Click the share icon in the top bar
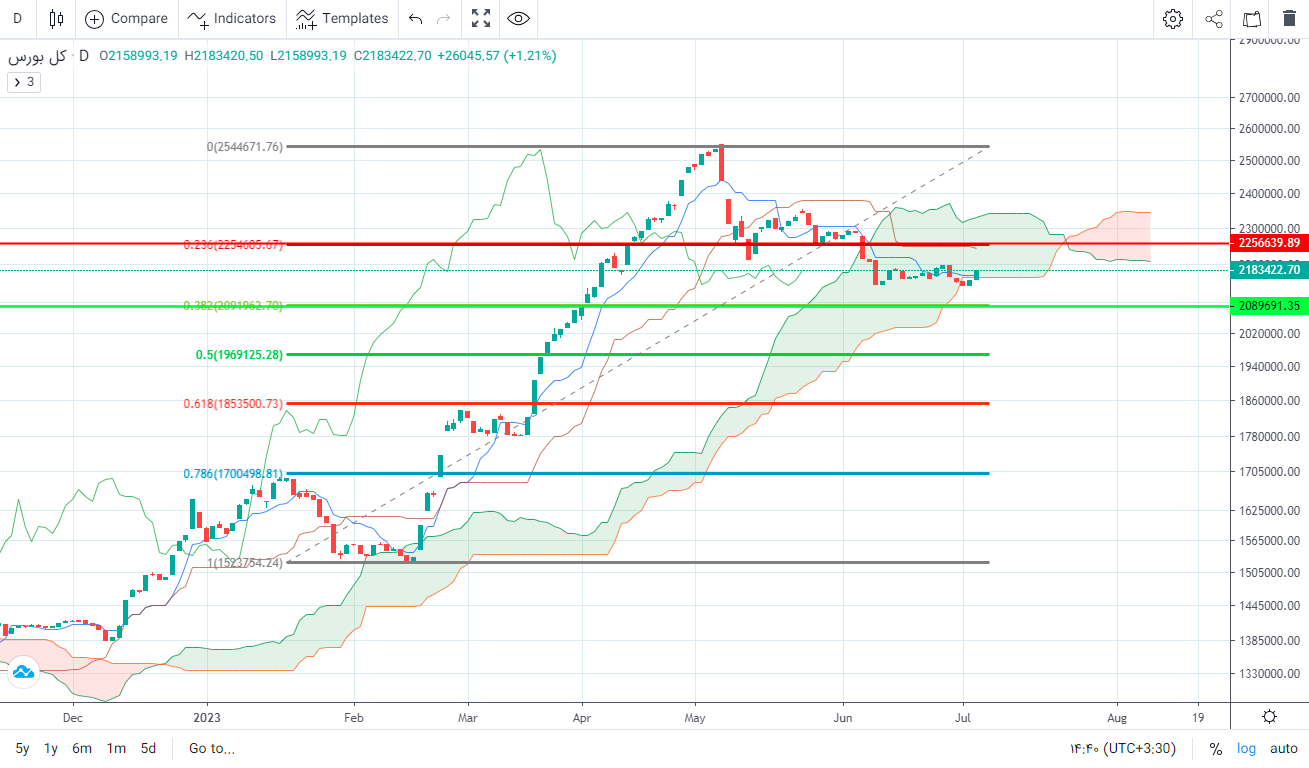 pyautogui.click(x=1213, y=18)
